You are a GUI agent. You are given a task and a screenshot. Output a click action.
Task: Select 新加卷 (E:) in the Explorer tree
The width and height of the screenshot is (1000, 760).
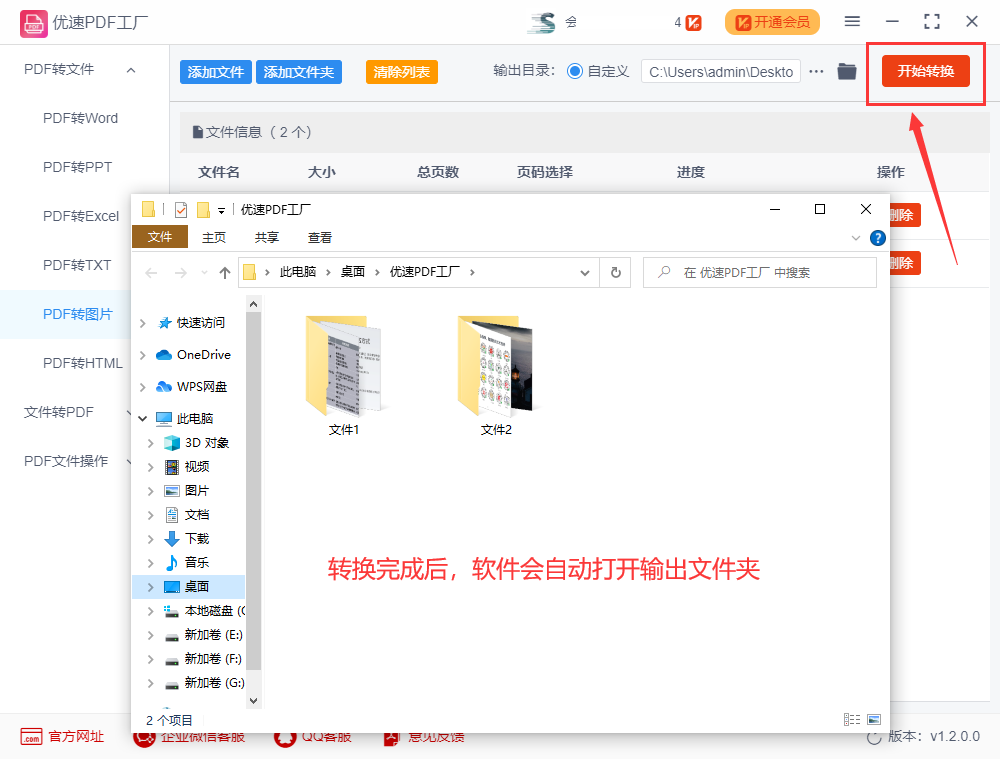click(204, 635)
